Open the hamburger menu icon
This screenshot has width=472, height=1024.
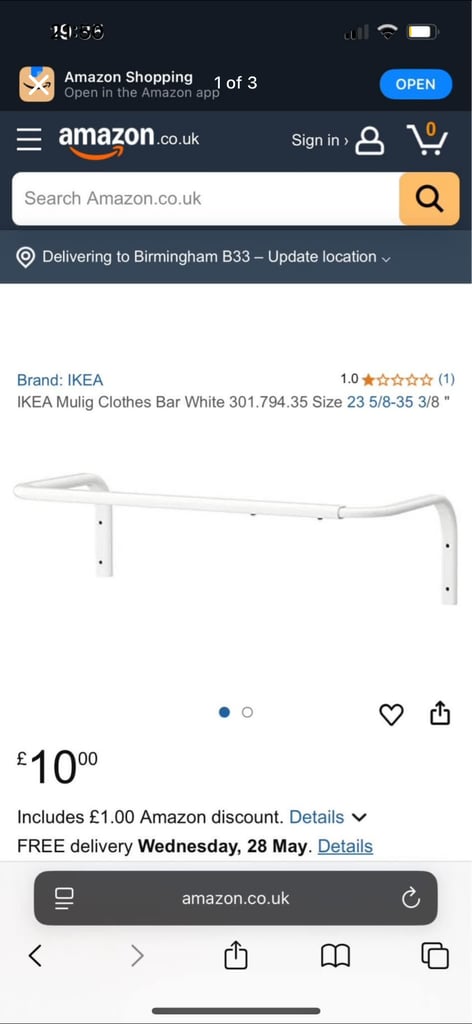[x=29, y=139]
